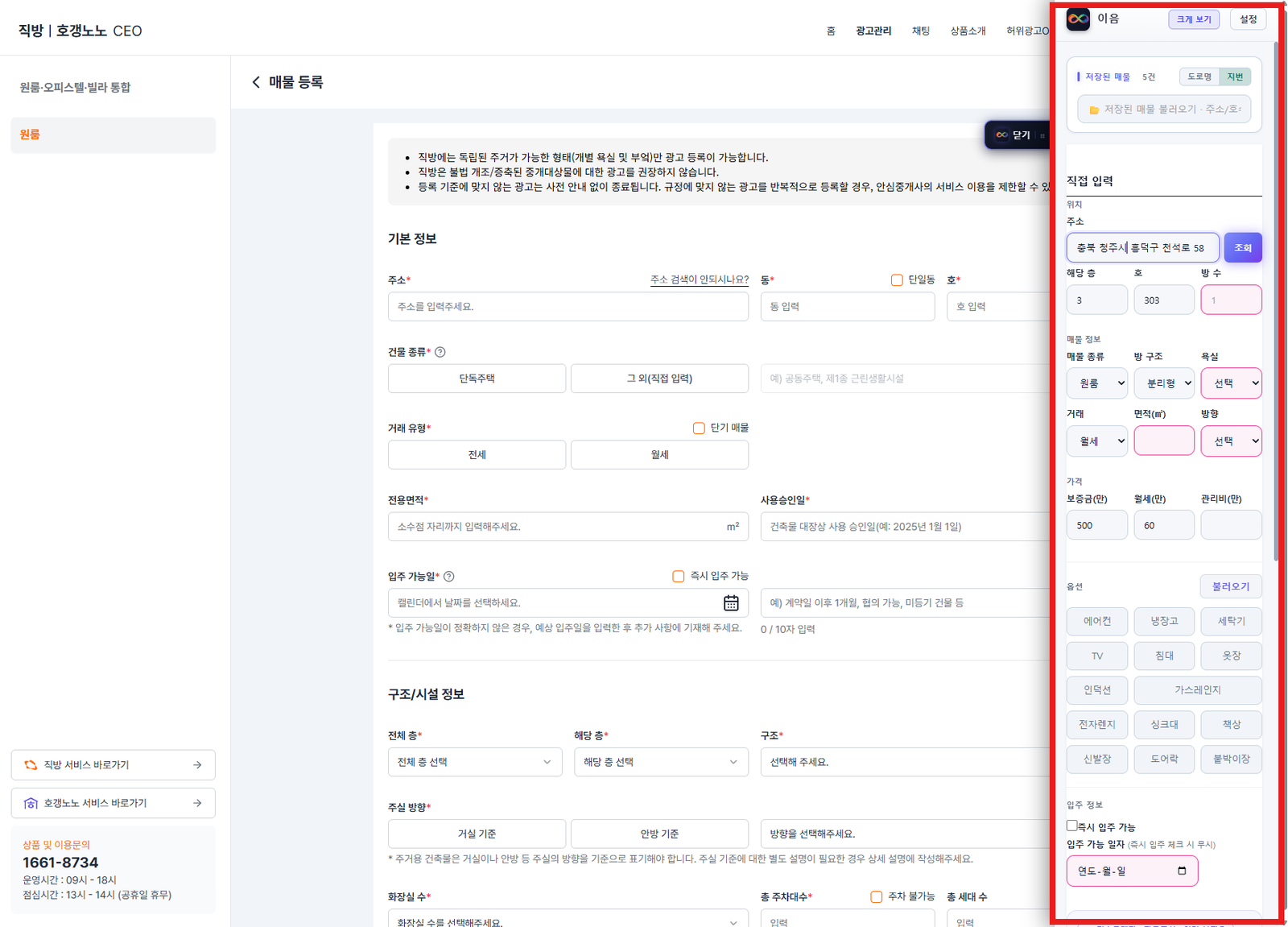Click the back arrow beside 매물 등록
The image size is (1288, 927).
click(x=256, y=82)
